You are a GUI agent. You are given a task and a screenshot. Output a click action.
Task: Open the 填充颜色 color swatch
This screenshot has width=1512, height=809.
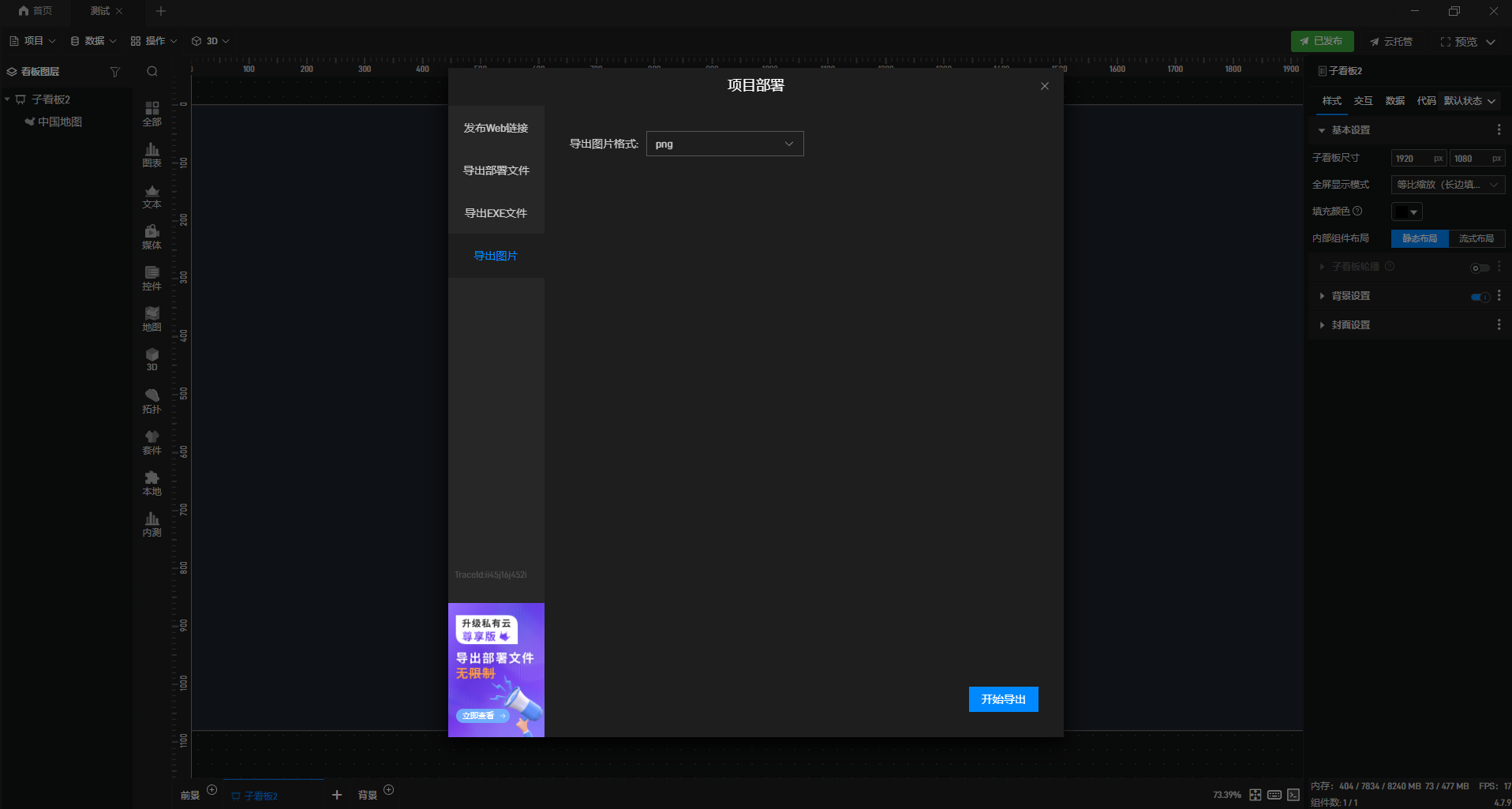1406,212
